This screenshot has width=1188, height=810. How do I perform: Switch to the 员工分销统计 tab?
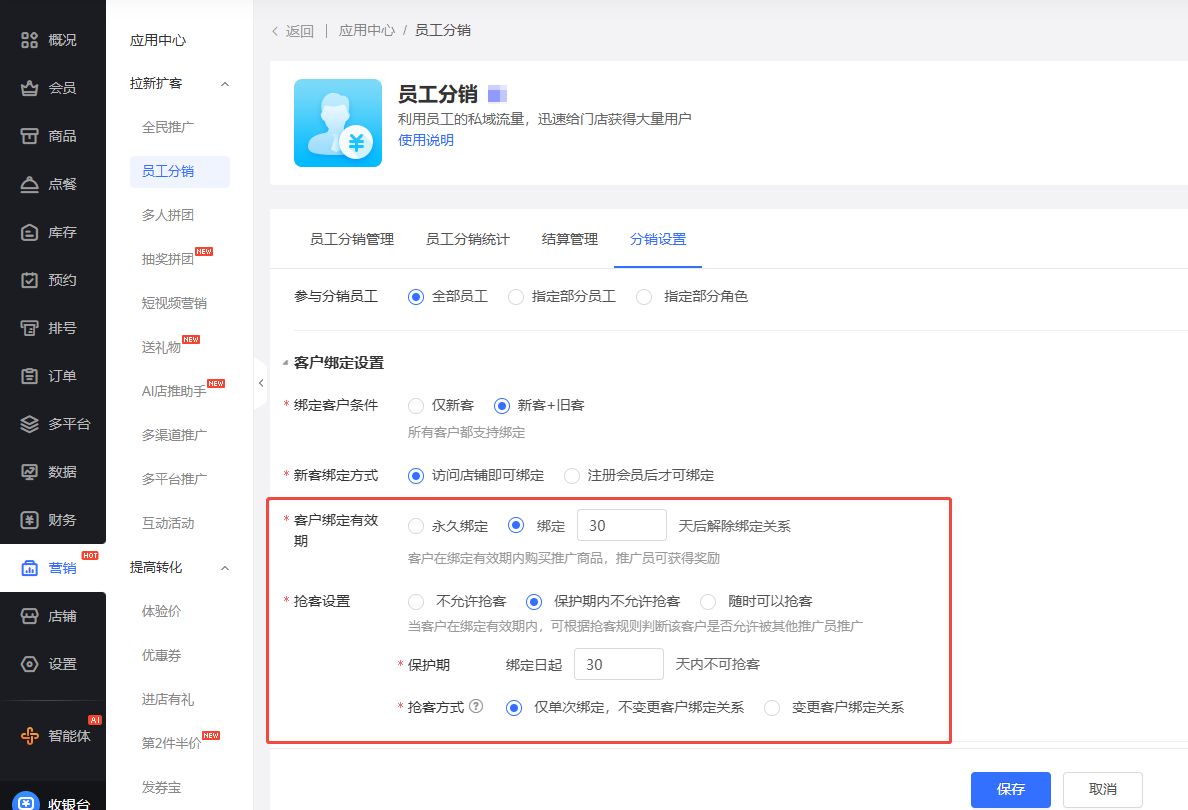(x=467, y=240)
